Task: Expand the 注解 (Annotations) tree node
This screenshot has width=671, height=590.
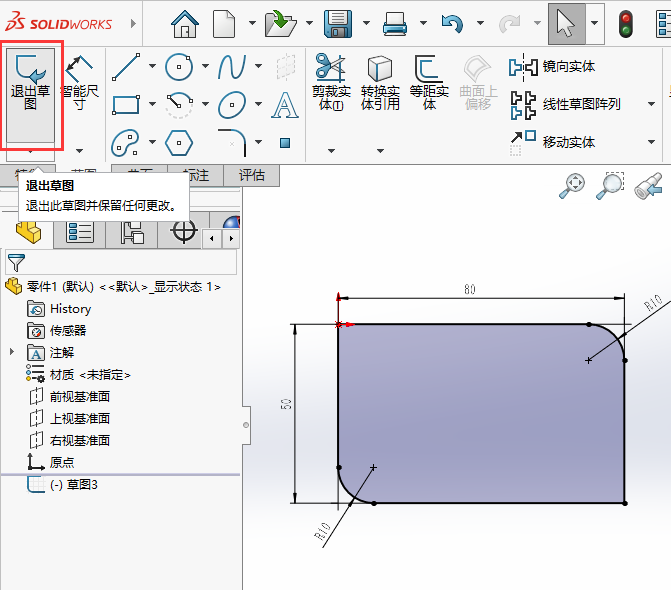Action: 12,352
